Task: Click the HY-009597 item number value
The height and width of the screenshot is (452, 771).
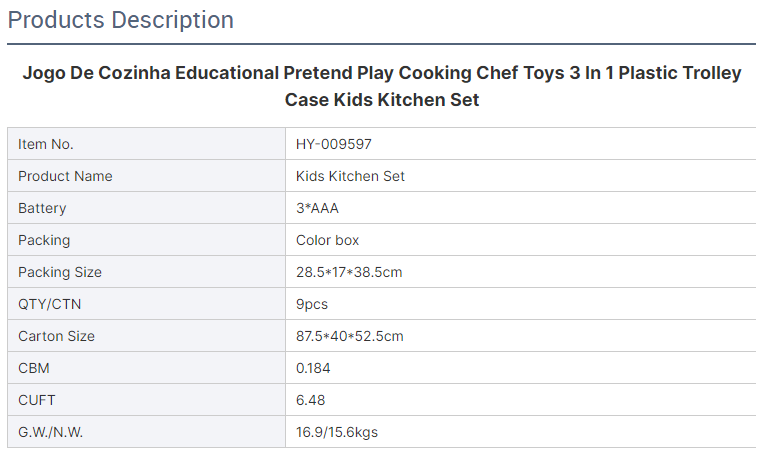Action: tap(333, 144)
